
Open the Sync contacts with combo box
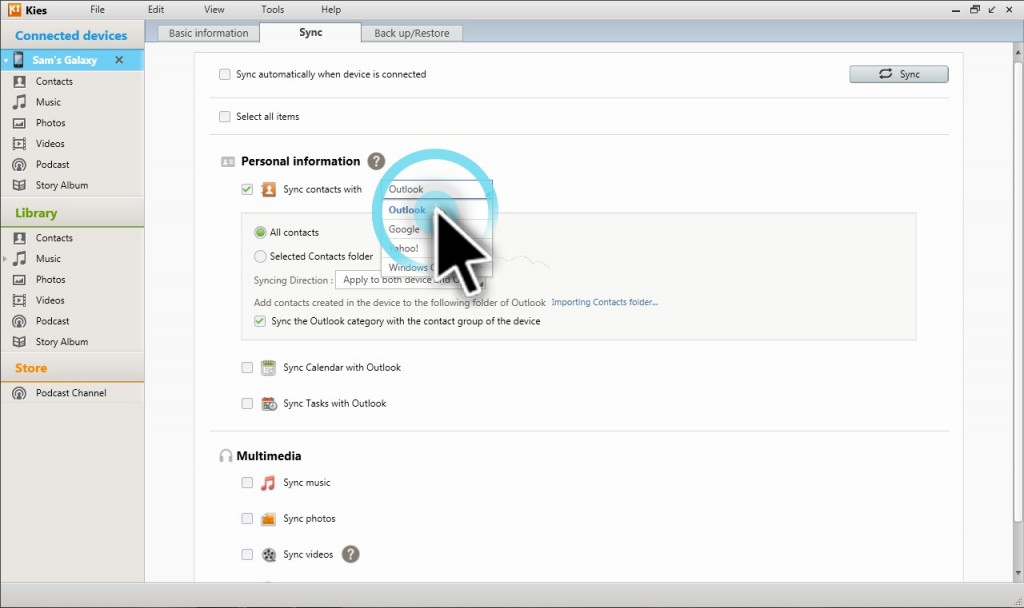point(437,189)
